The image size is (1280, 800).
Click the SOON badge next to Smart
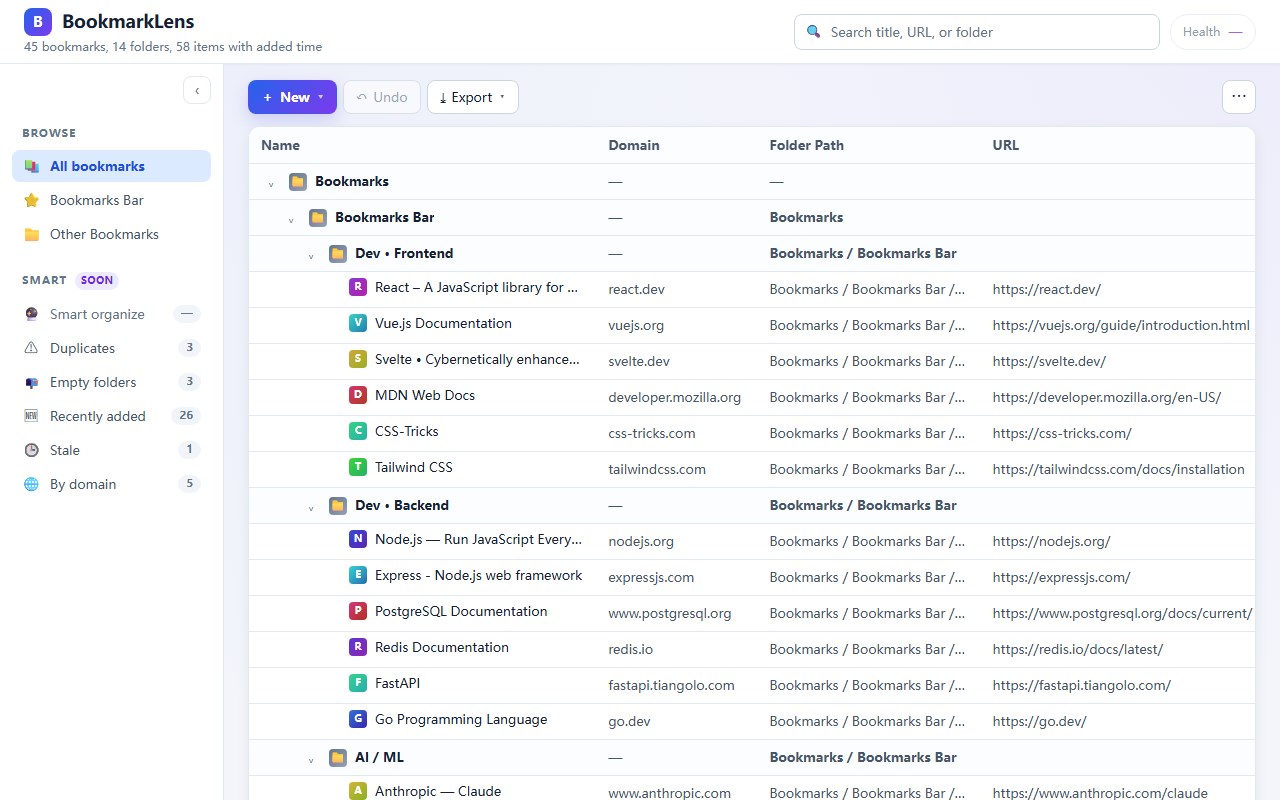(96, 280)
